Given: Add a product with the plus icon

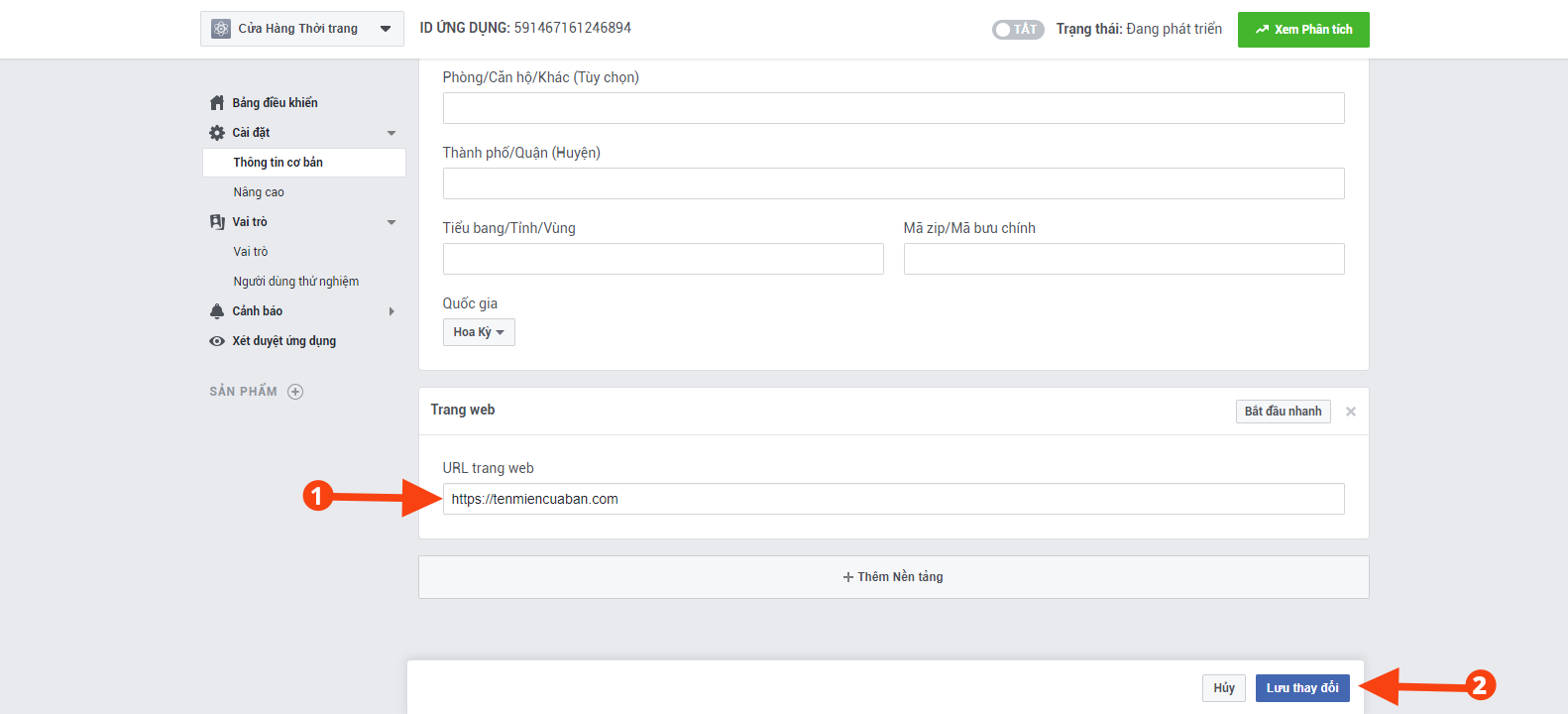Looking at the screenshot, I should [295, 392].
